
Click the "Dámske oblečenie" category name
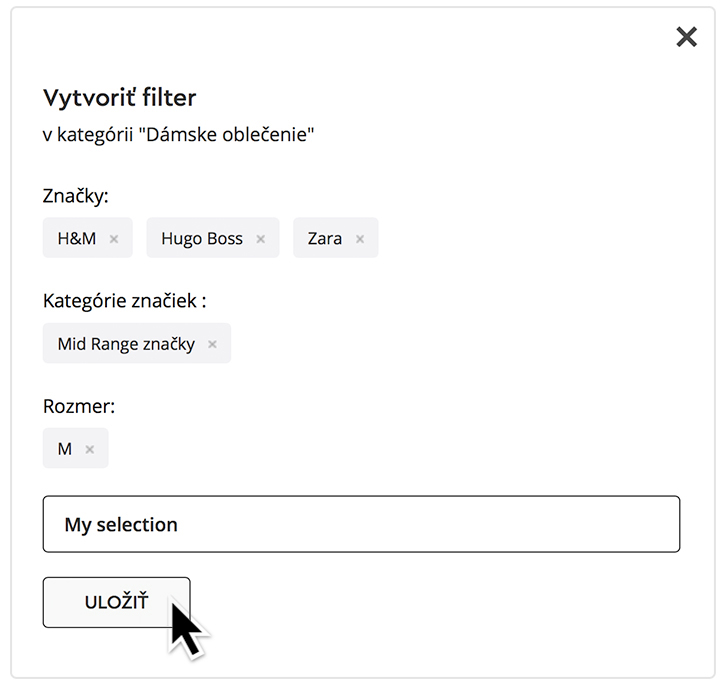pos(227,134)
